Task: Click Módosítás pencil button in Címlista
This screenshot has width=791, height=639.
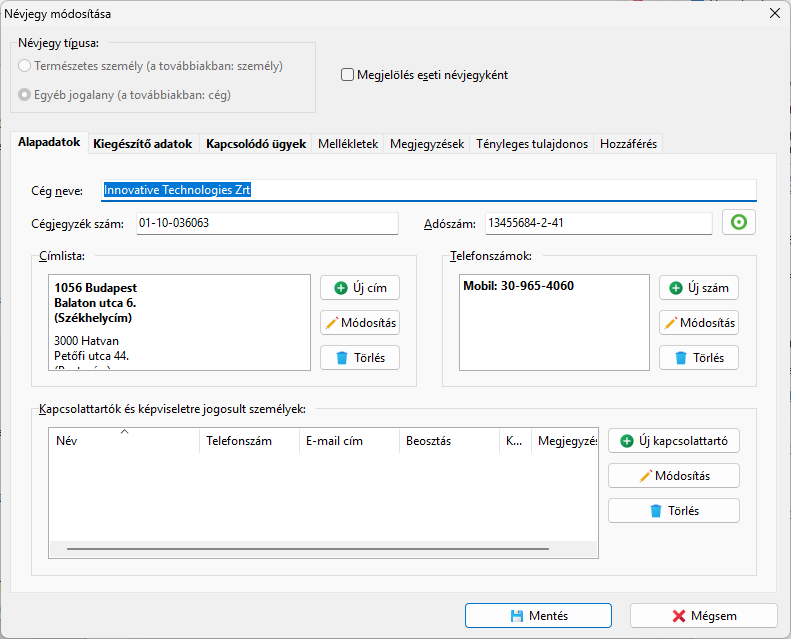Action: coord(360,323)
